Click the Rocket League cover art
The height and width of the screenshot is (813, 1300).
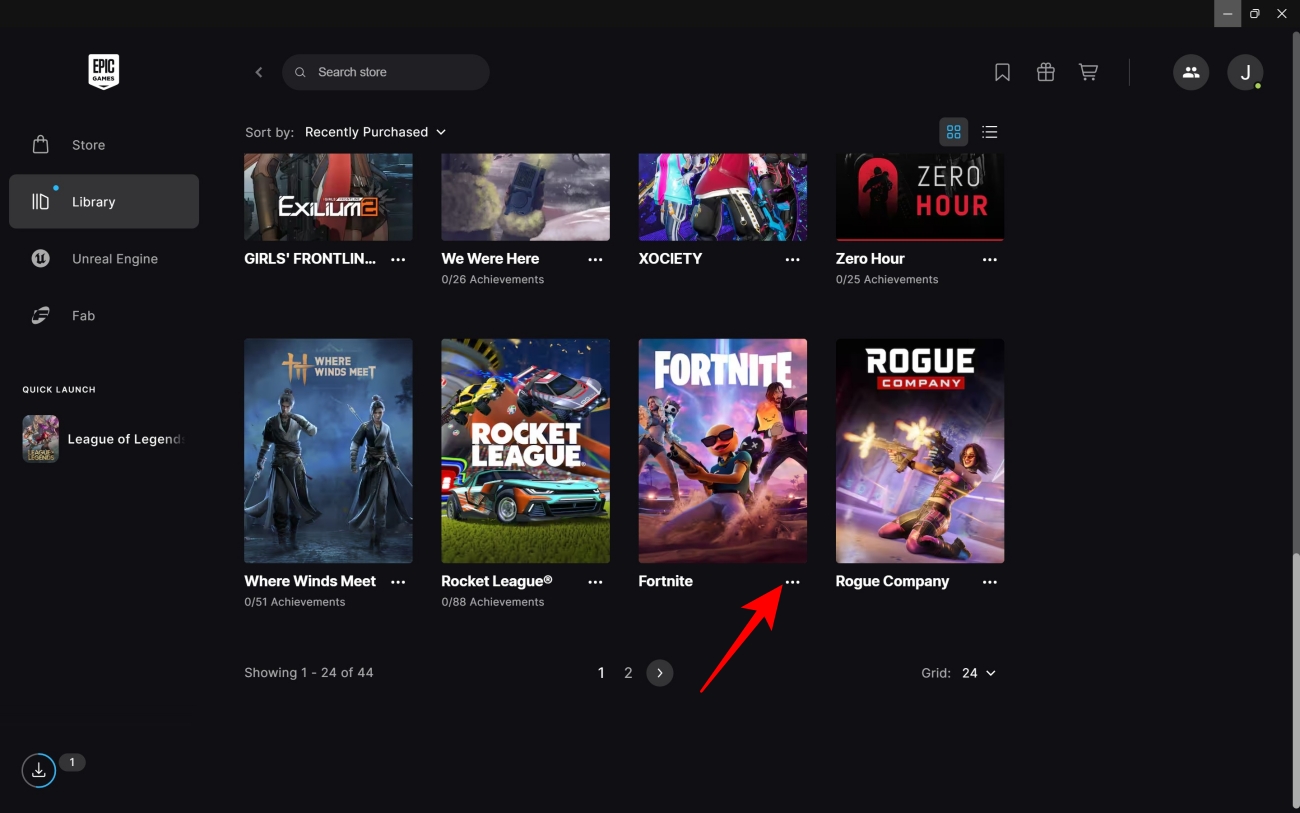tap(526, 451)
